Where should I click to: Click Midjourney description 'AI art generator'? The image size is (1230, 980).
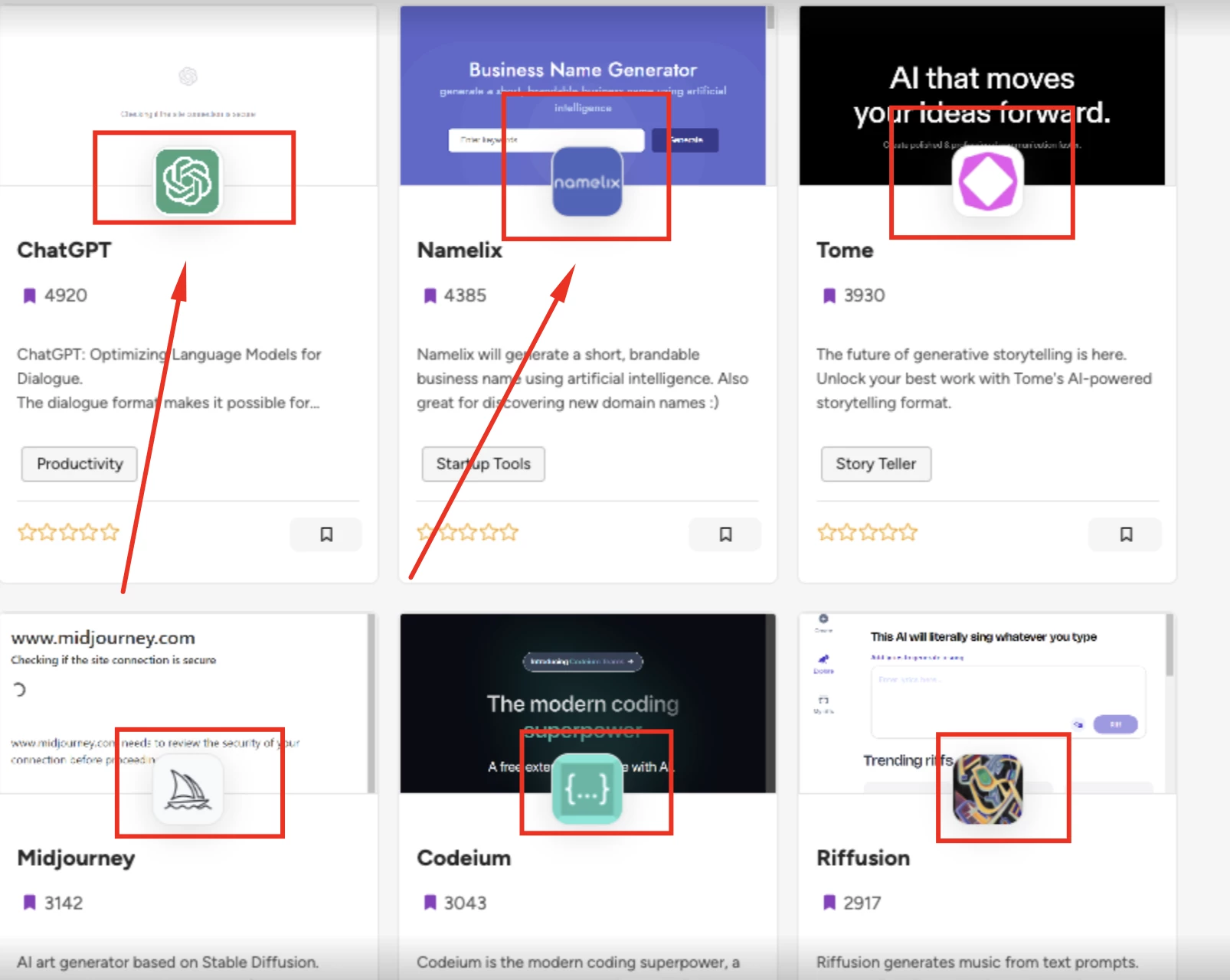(x=167, y=962)
